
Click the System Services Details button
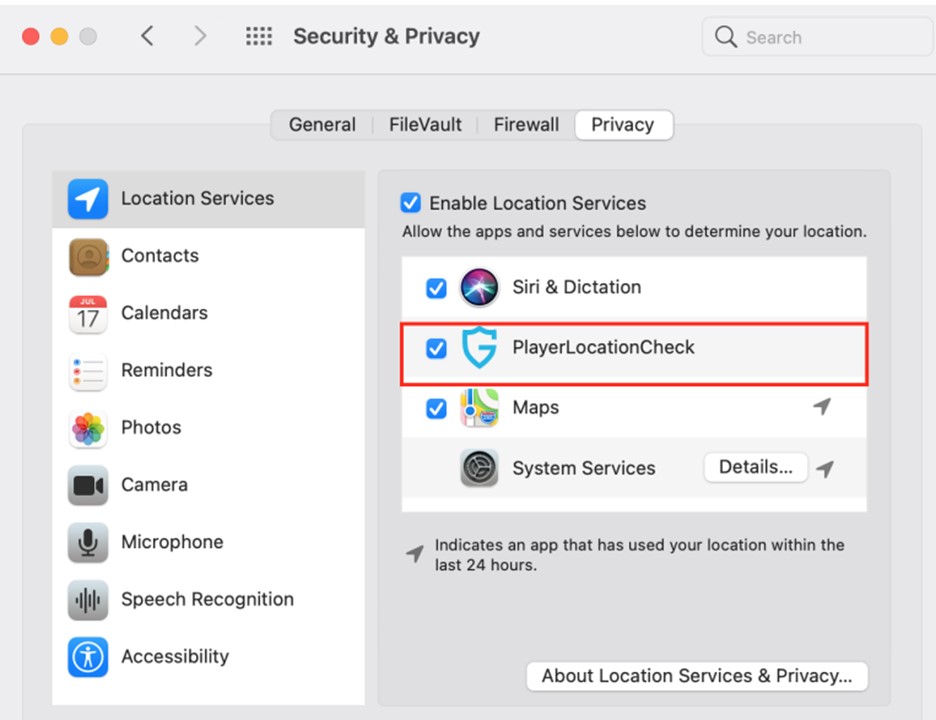coord(755,467)
